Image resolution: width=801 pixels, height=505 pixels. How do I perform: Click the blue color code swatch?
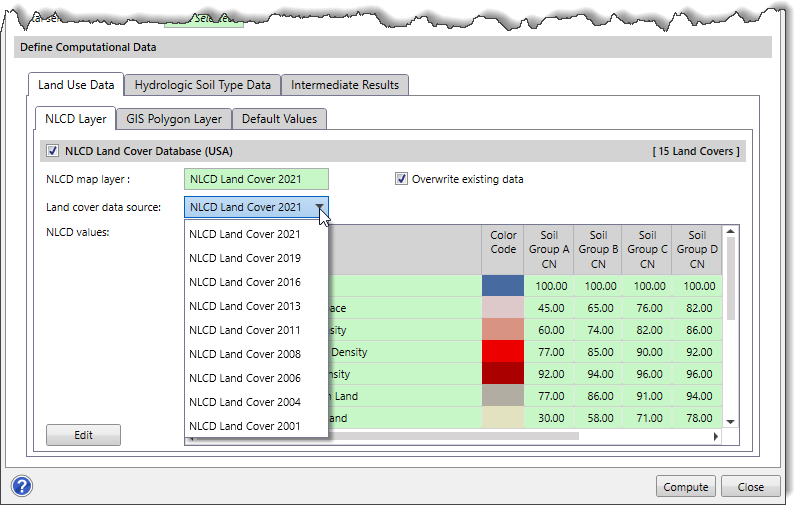point(503,285)
